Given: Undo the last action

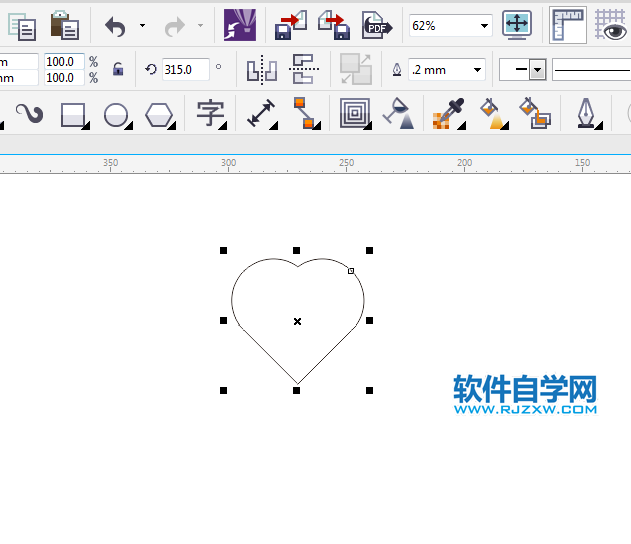Looking at the screenshot, I should coord(115,27).
